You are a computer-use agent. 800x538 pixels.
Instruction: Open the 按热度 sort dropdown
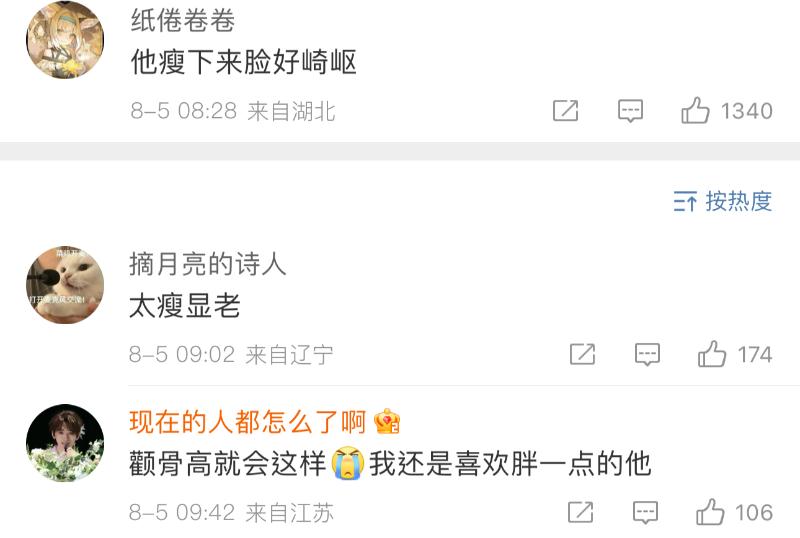(x=722, y=201)
